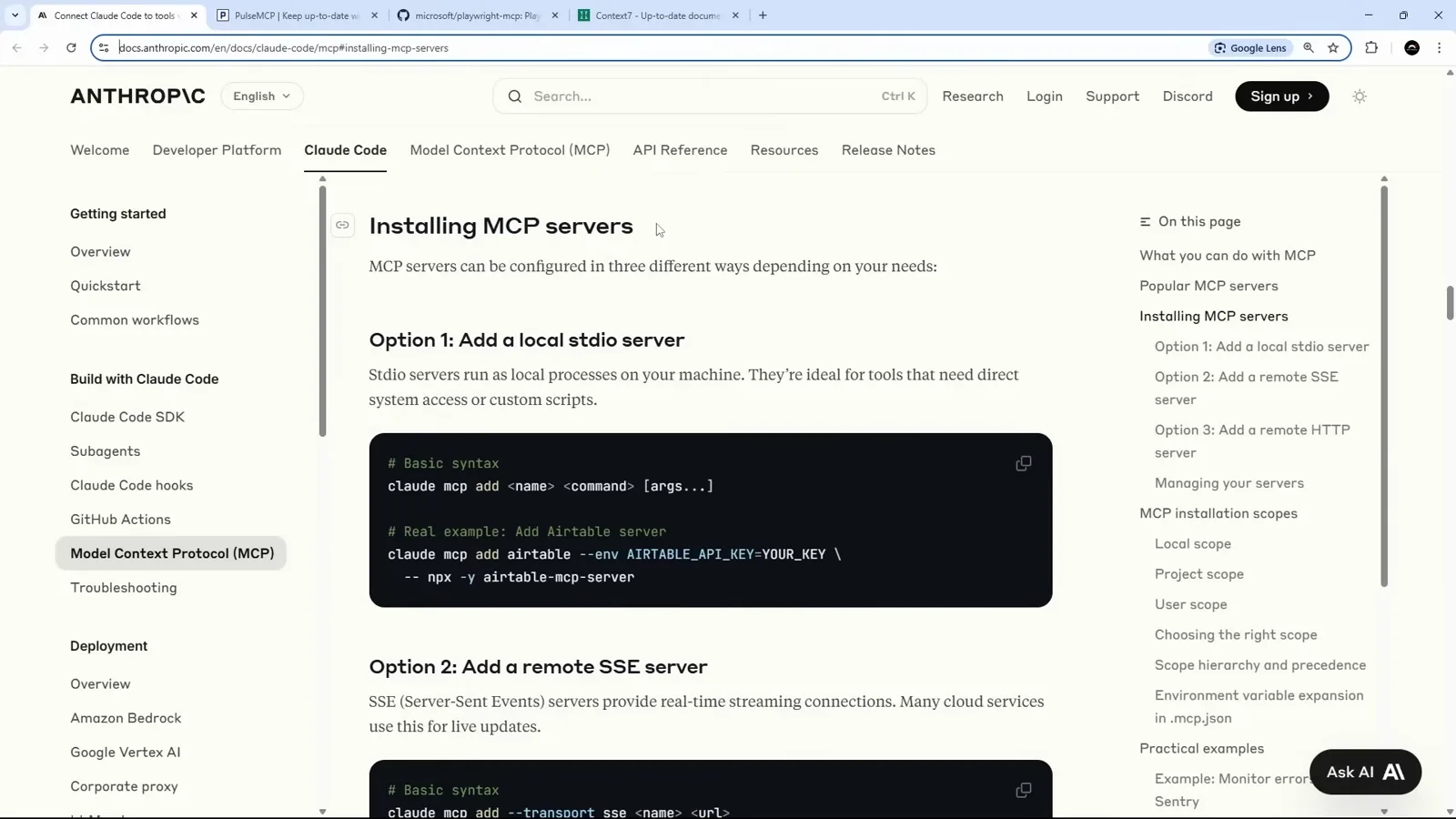Screen dimensions: 1456x819
Task: Click the left sidebar scrollbar thumb
Action: pyautogui.click(x=322, y=309)
